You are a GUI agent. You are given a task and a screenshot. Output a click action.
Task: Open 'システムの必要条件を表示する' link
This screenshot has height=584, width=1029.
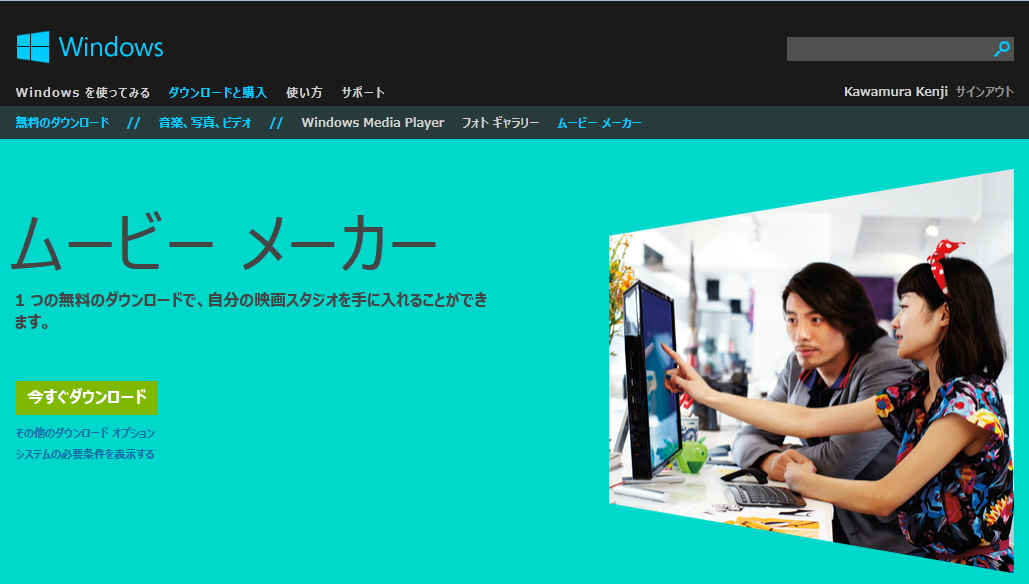tap(85, 454)
